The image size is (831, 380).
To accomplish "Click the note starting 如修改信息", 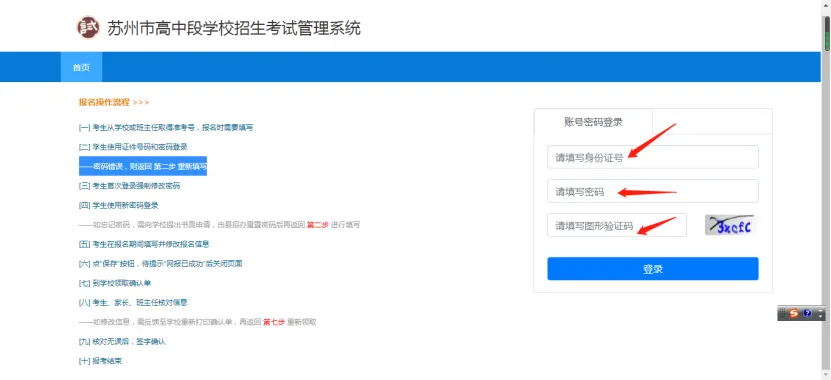I will (198, 322).
